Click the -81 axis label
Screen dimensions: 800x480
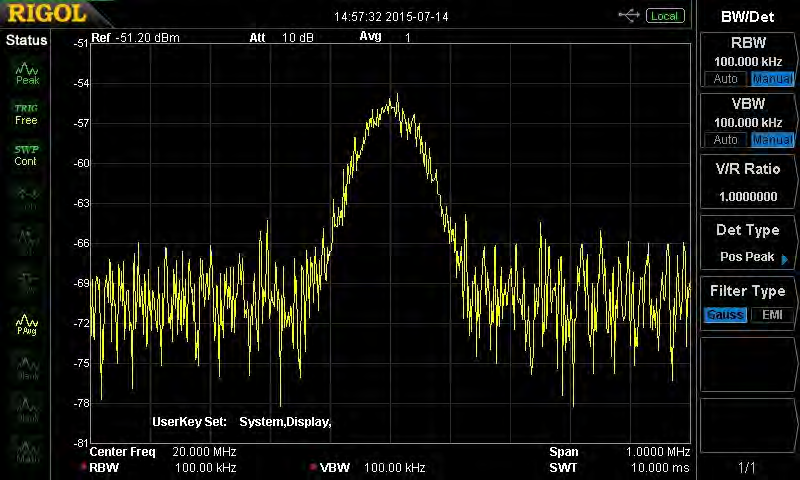point(81,443)
